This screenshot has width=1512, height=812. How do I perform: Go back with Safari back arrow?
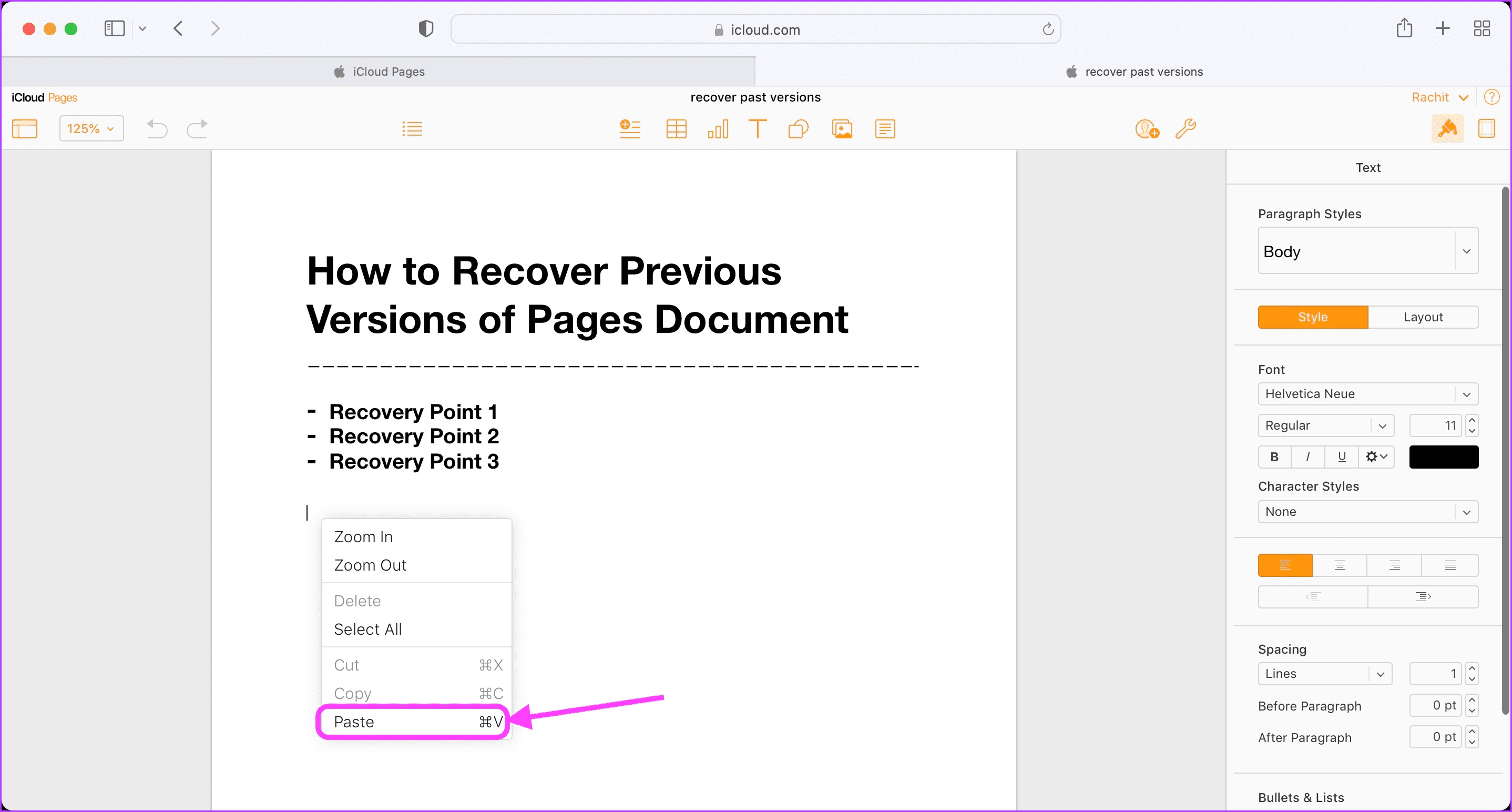point(178,28)
